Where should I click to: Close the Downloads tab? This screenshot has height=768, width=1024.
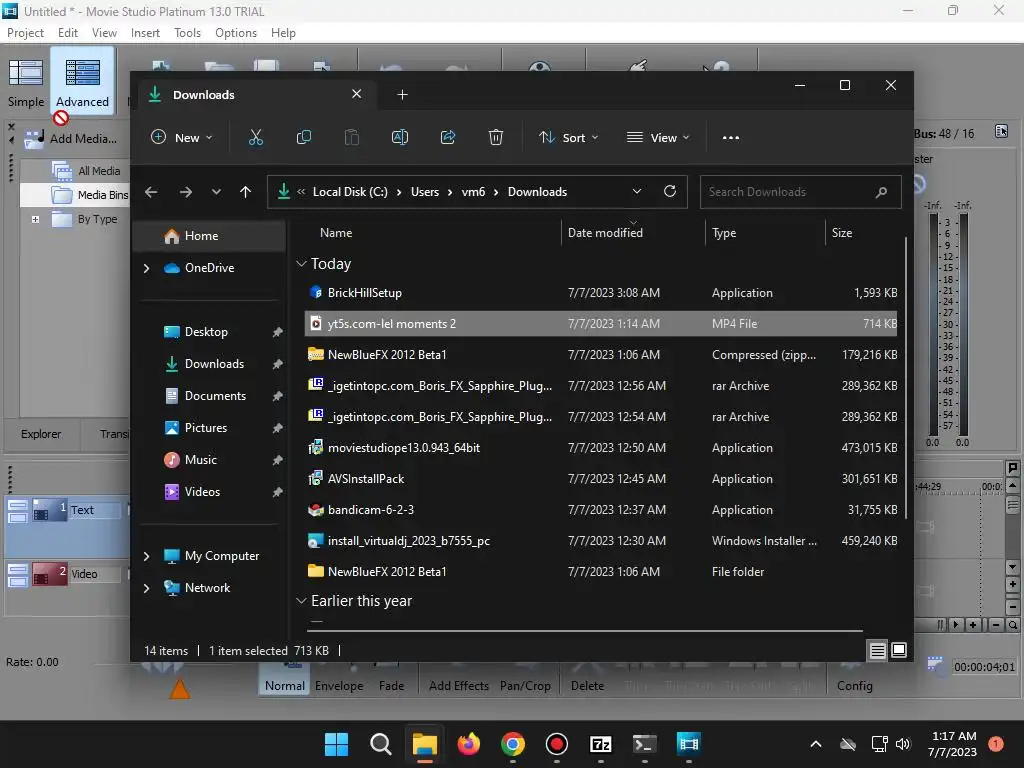coord(357,94)
